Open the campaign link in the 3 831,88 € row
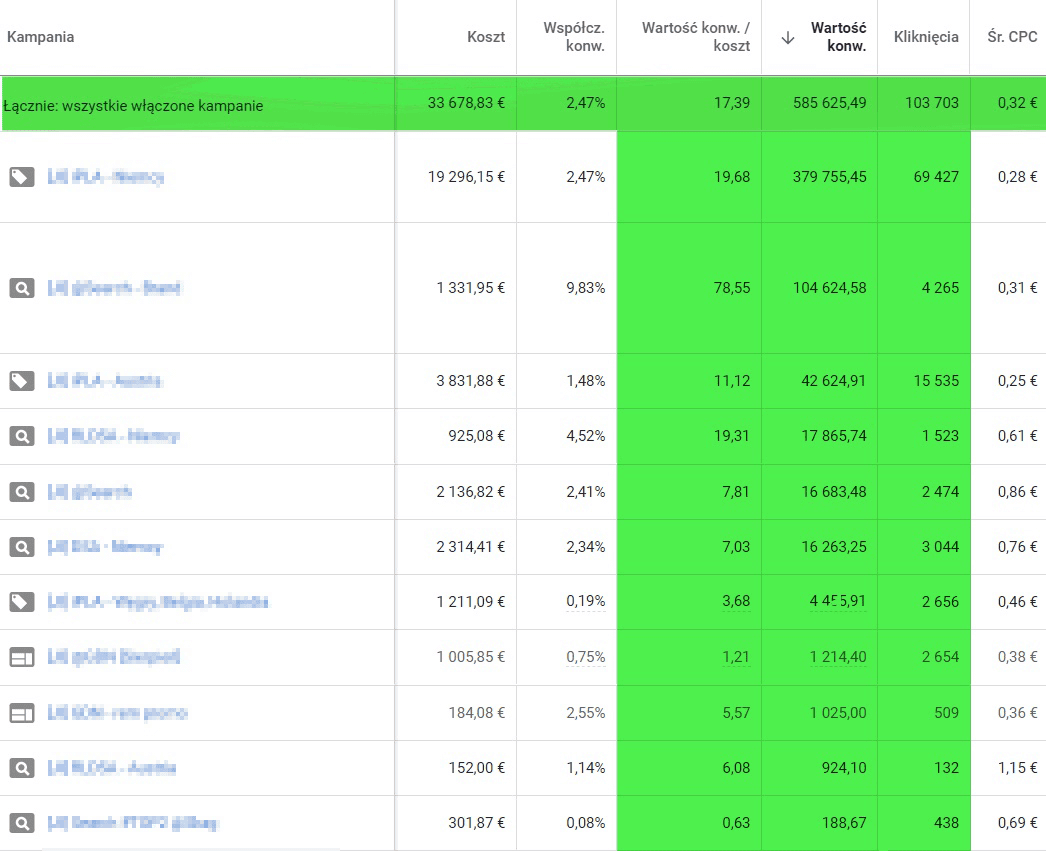 105,381
